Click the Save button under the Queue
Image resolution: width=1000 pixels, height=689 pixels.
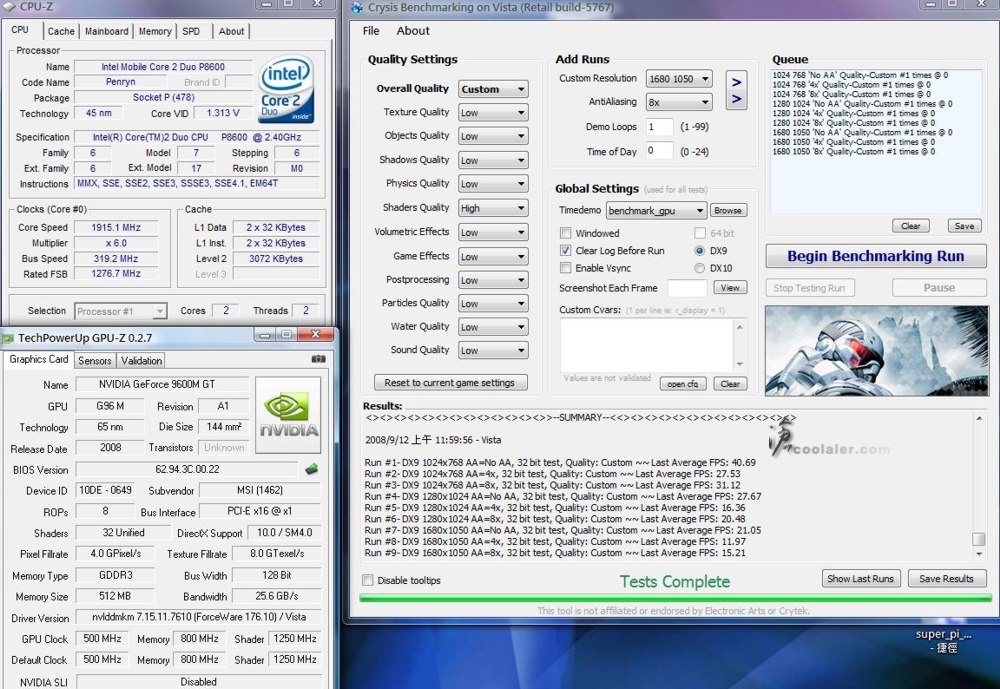[964, 226]
